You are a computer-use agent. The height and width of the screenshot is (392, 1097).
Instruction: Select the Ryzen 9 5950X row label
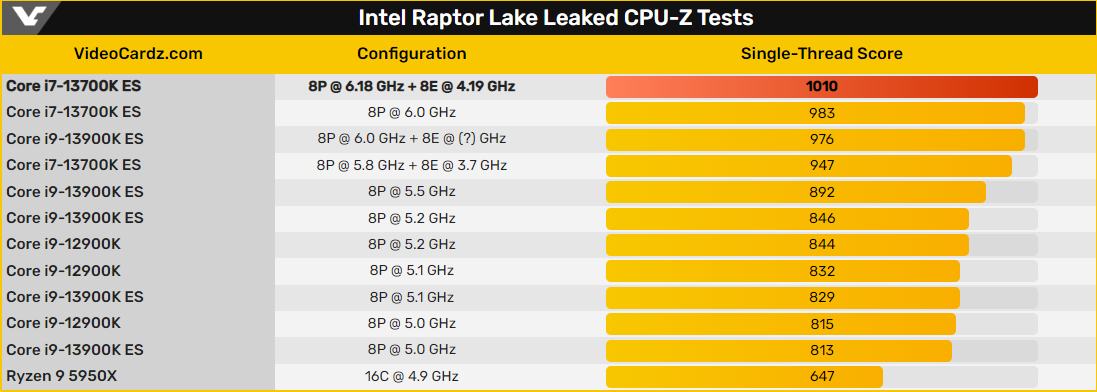[62, 376]
